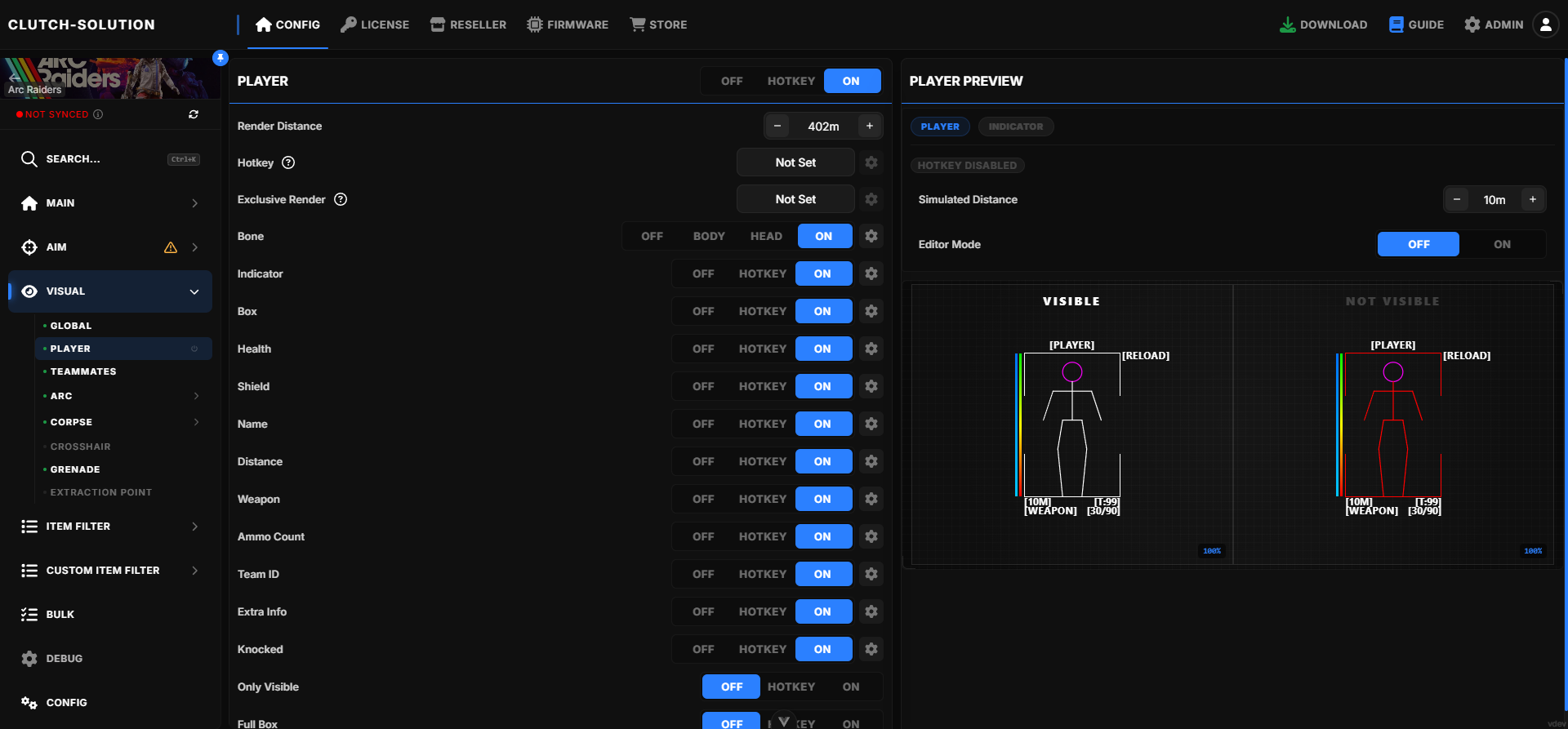Set Knocked to HOTKEY
This screenshot has height=729, width=1568.
(763, 649)
